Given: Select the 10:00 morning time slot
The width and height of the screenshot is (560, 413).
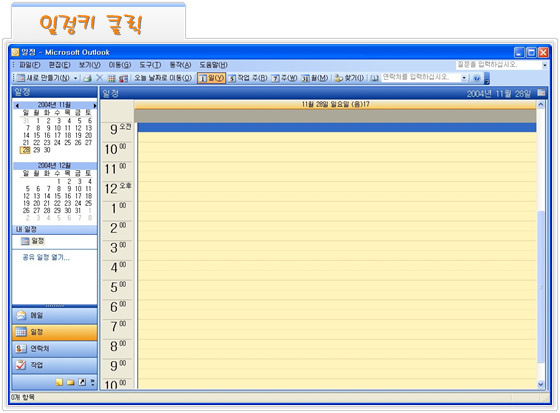Looking at the screenshot, I should coord(337,147).
